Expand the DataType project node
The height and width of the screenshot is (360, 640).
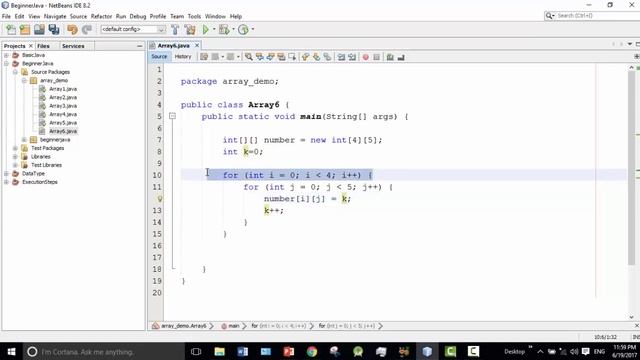(x=6, y=173)
